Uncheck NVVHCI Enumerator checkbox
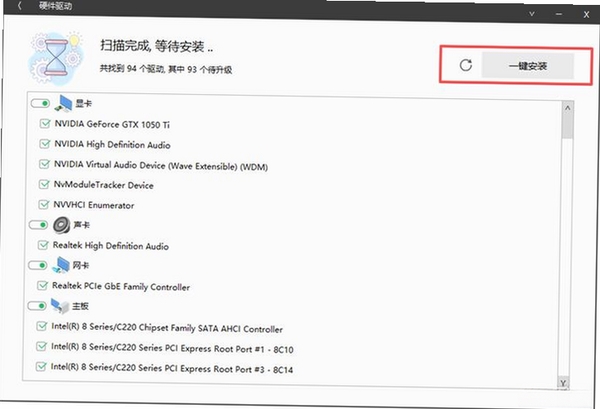 coord(44,204)
